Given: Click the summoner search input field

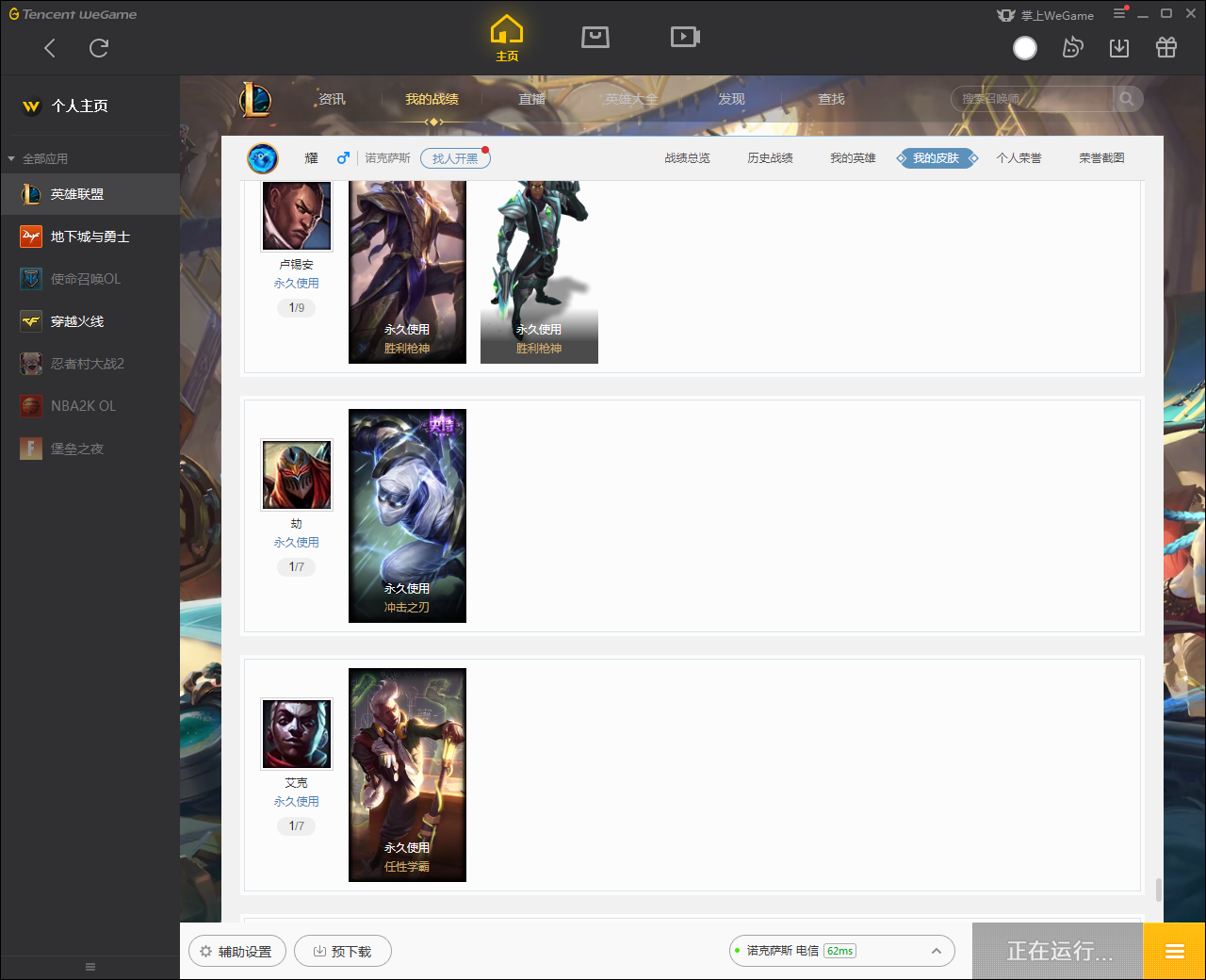Looking at the screenshot, I should click(x=1033, y=99).
